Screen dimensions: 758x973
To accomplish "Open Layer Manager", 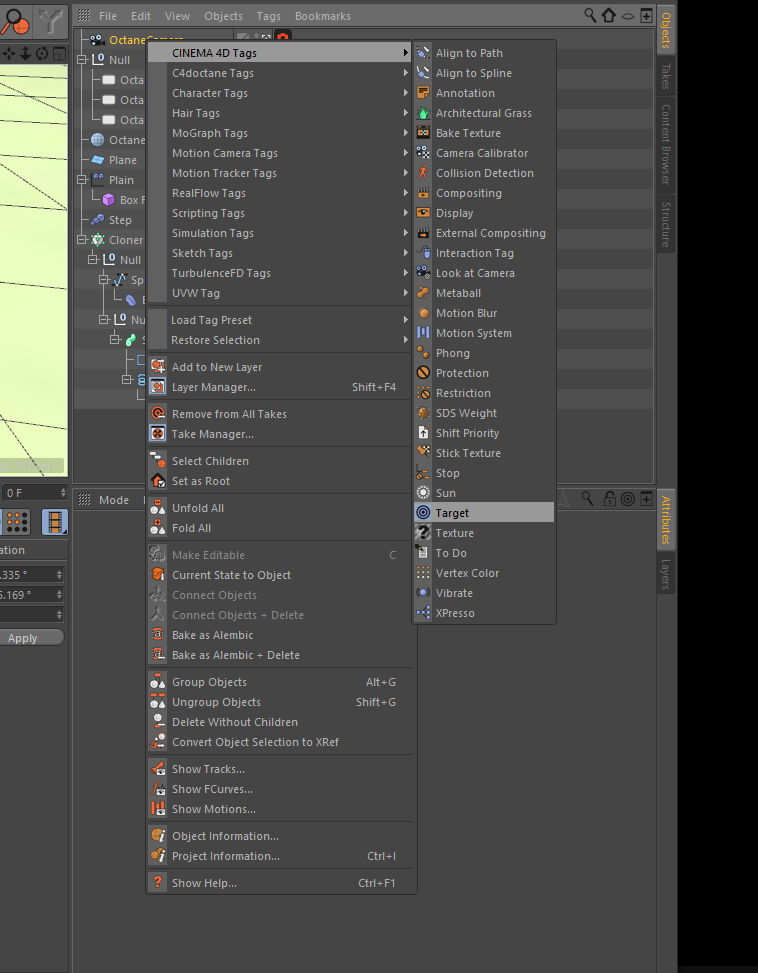I will point(280,387).
